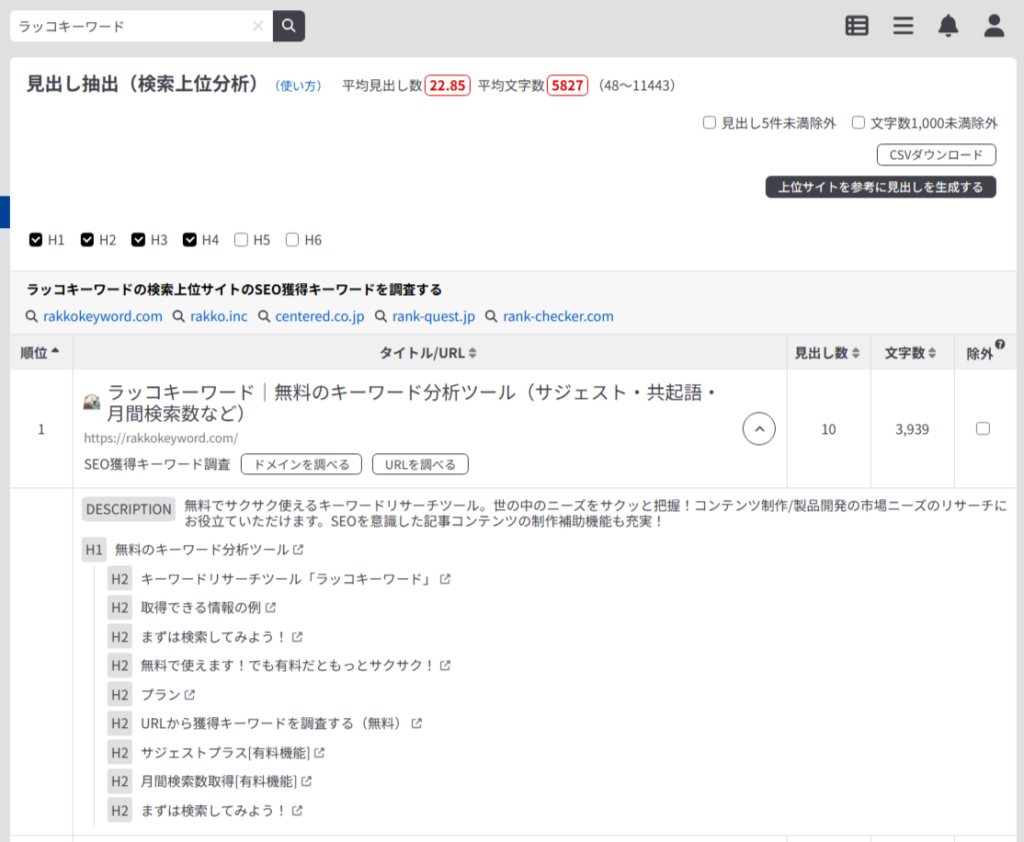Image resolution: width=1024 pixels, height=842 pixels.
Task: Sort by 順位 column header
Action: [40, 353]
